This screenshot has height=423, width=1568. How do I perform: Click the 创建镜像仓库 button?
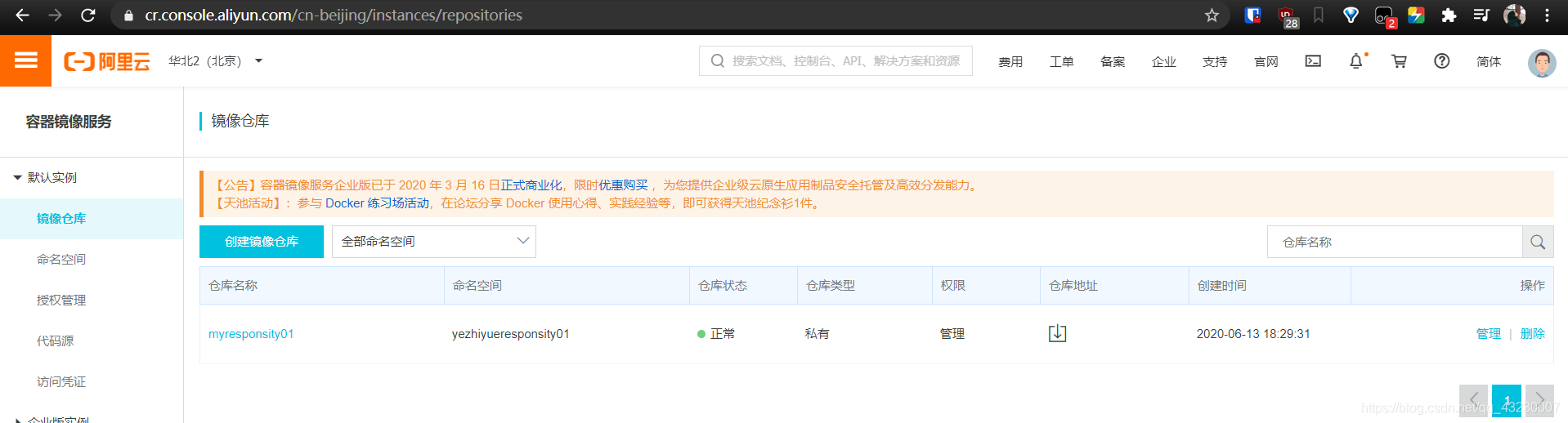pyautogui.click(x=262, y=242)
